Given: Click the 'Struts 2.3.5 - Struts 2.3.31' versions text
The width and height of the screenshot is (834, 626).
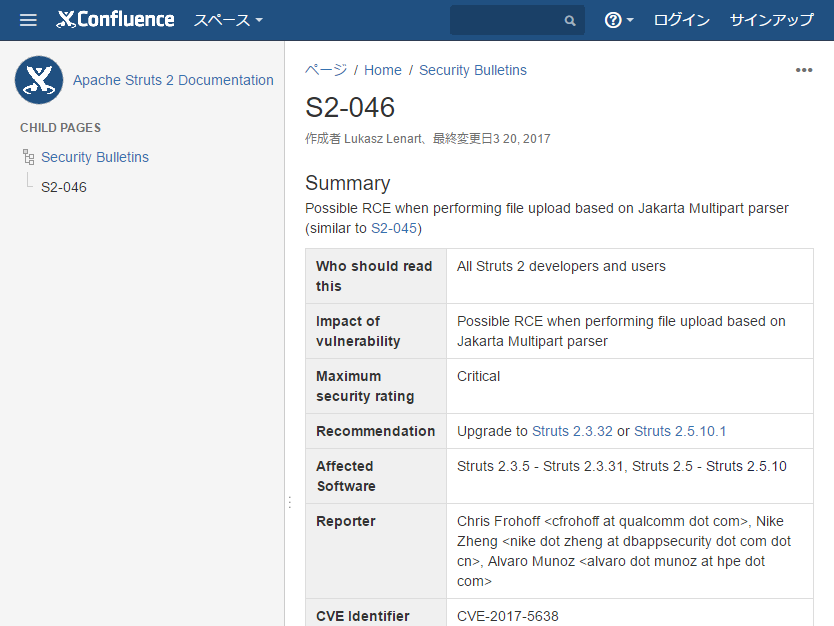Looking at the screenshot, I should click(540, 466).
